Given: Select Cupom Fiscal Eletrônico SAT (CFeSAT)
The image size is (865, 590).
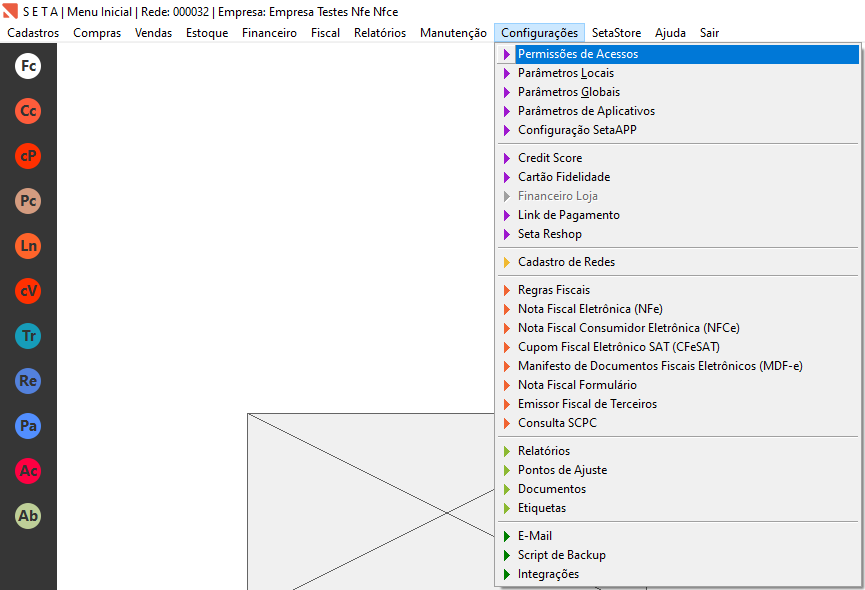Looking at the screenshot, I should tap(679, 347).
